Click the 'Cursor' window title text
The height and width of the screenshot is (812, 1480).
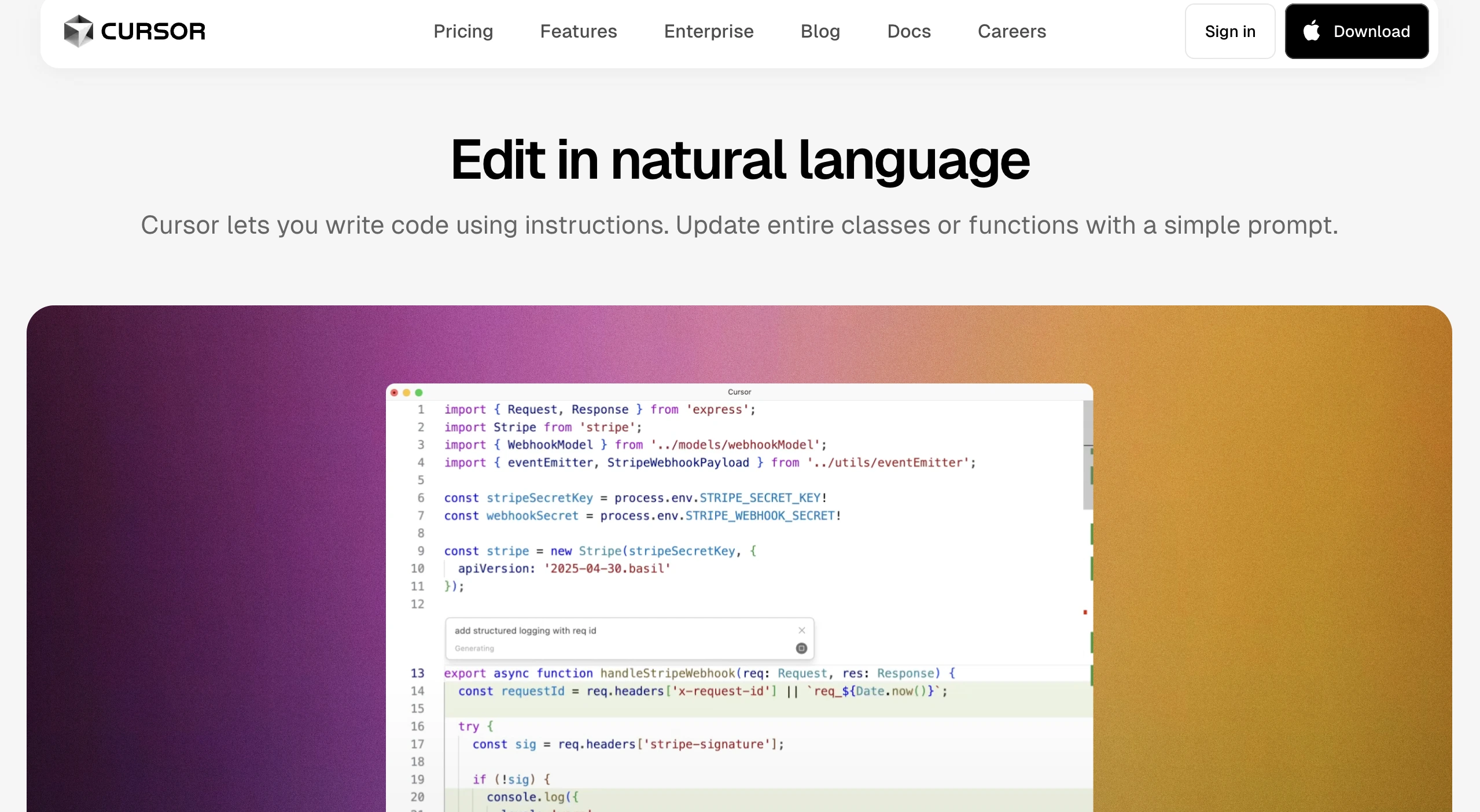coord(739,392)
